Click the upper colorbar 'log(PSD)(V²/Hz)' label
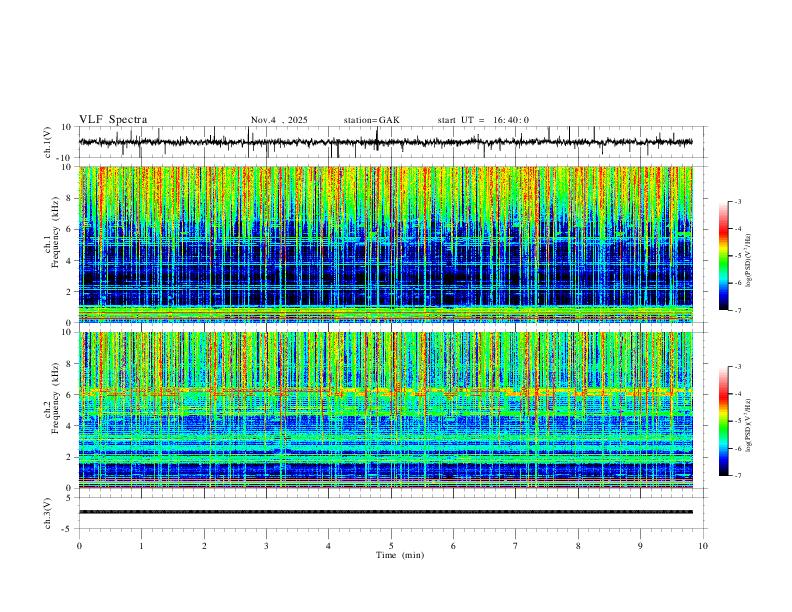Screen dimensions: 792x612 (748, 261)
